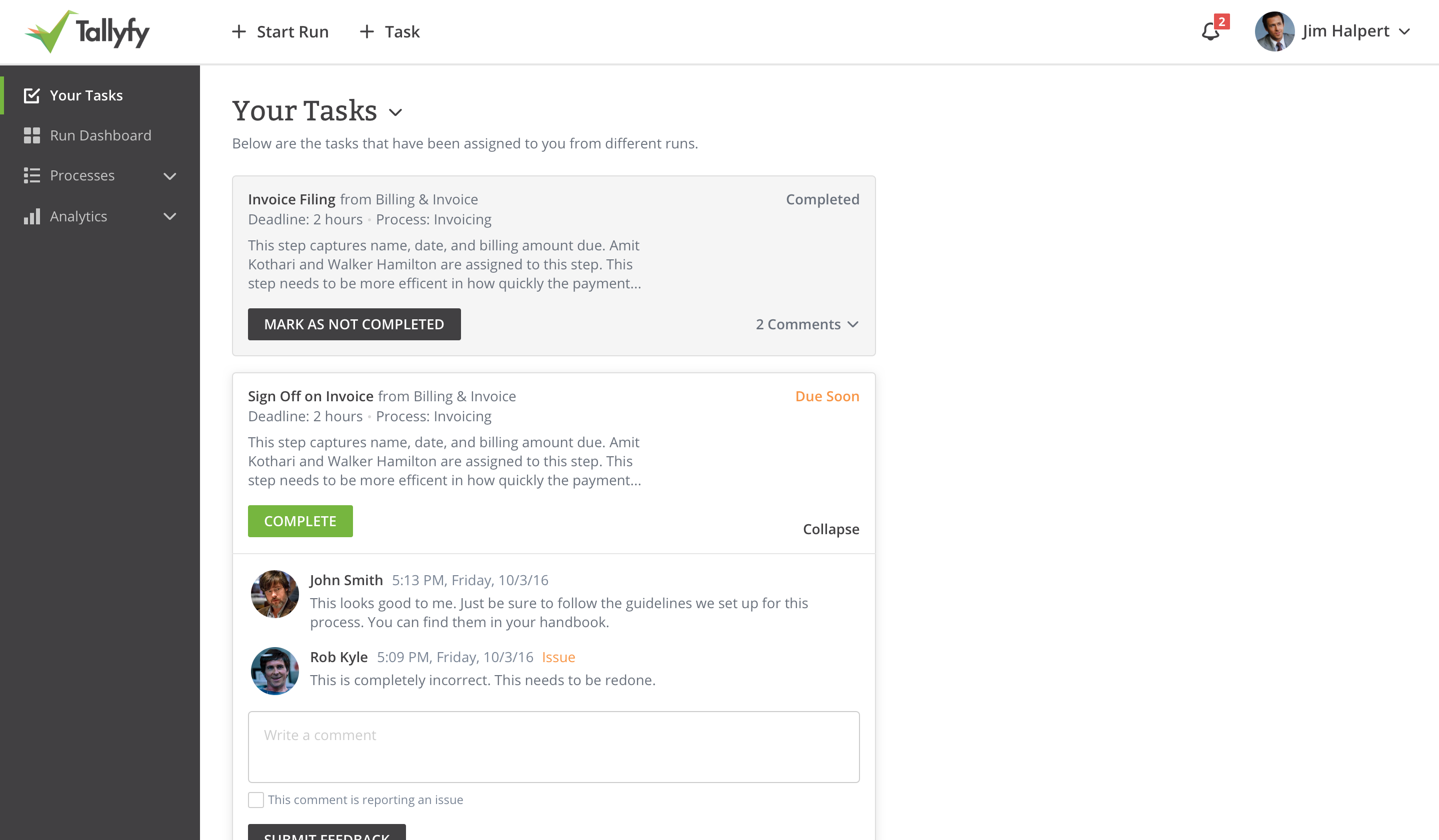Click the plus icon next to Task
The width and height of the screenshot is (1439, 840).
click(366, 32)
